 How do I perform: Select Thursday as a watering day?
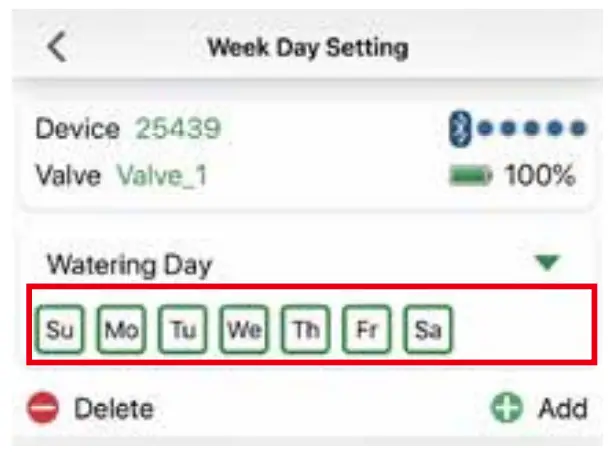305,329
